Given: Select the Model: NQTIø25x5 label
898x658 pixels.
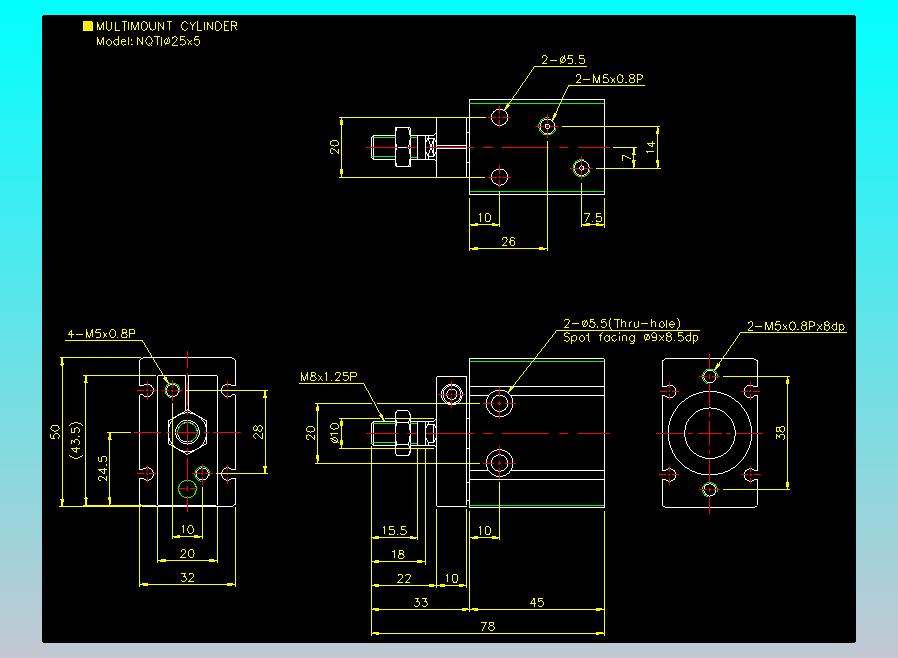Looking at the screenshot, I should pyautogui.click(x=148, y=41).
